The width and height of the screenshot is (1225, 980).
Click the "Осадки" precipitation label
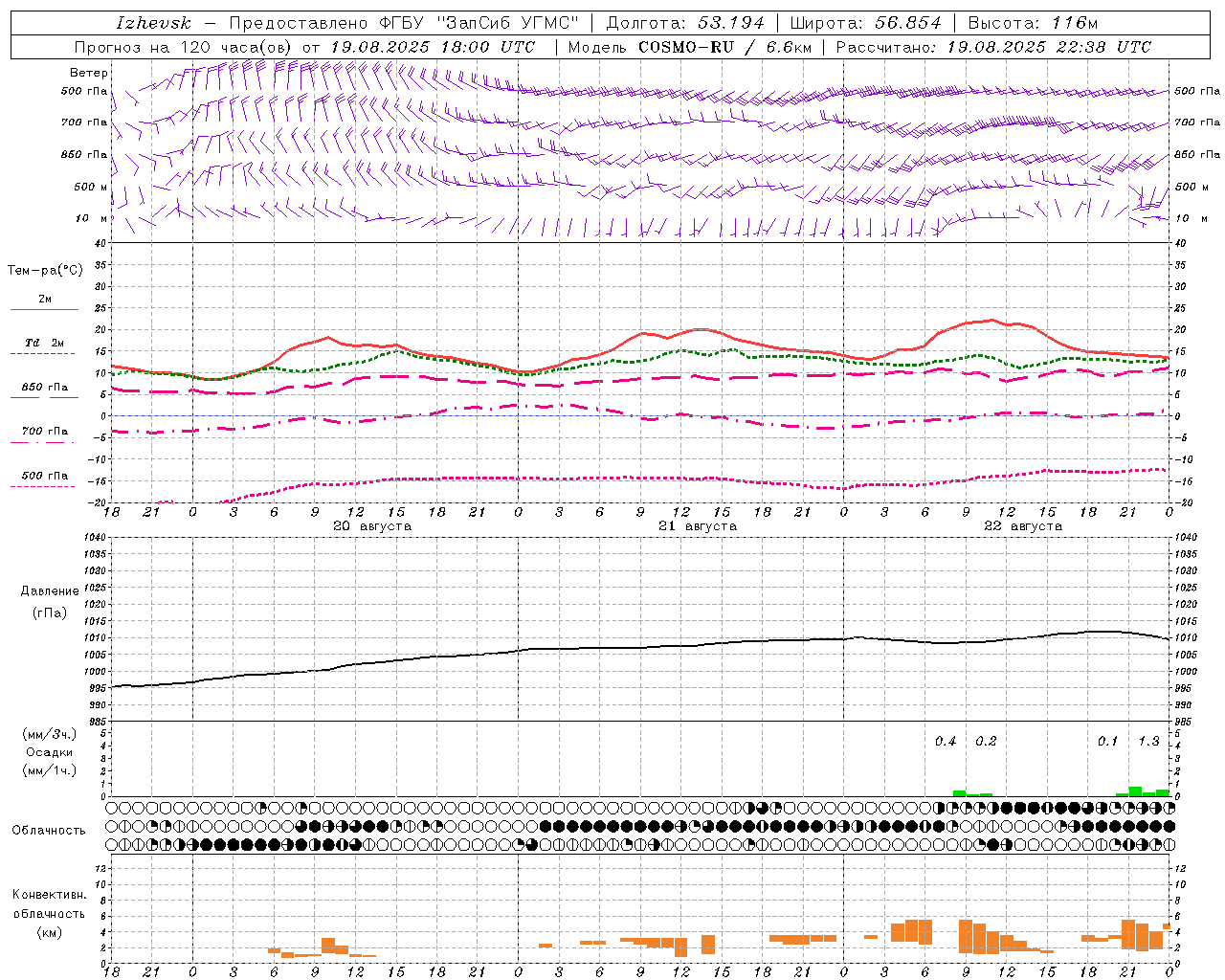50,753
